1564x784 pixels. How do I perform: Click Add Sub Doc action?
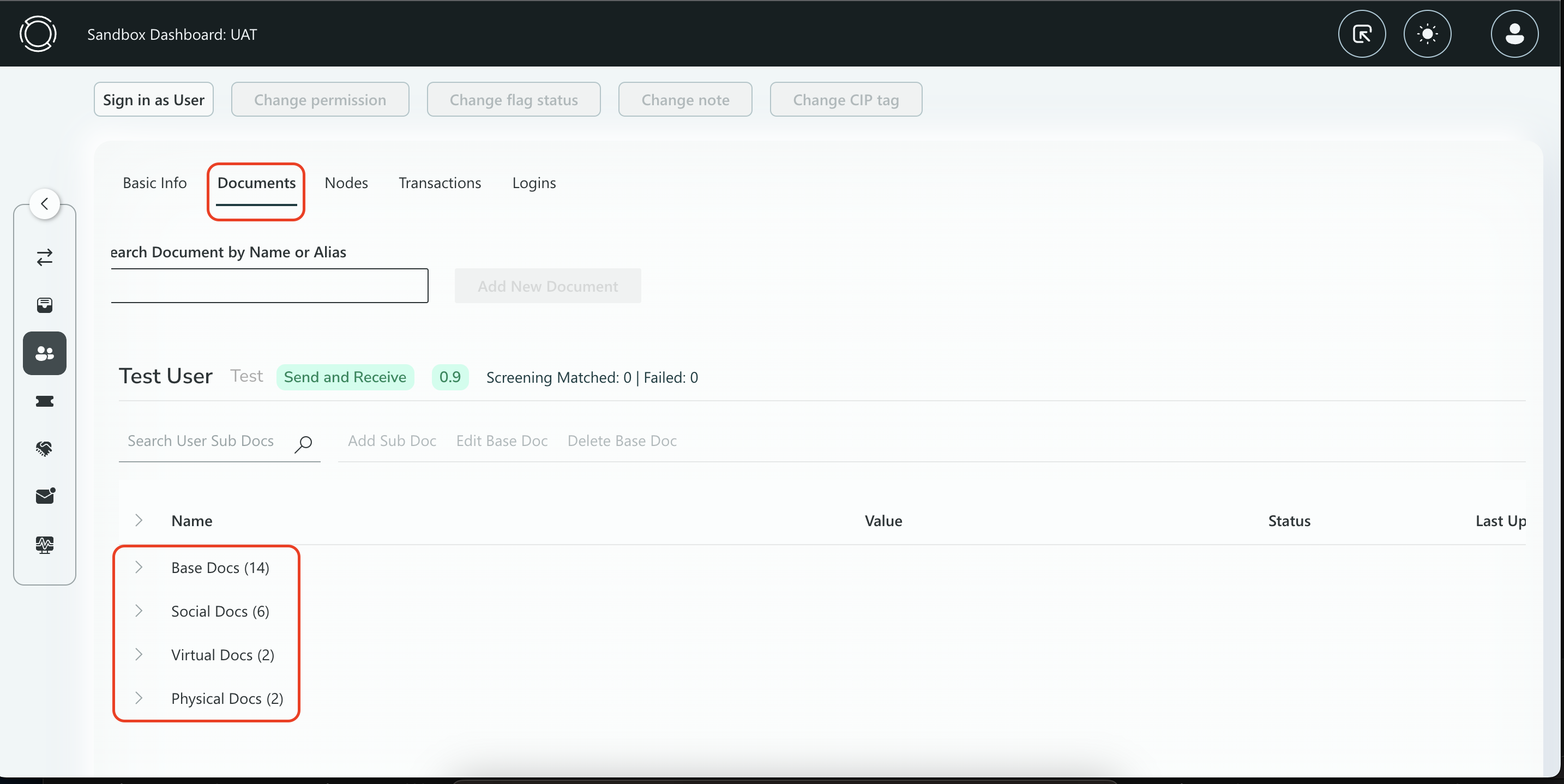(x=392, y=441)
